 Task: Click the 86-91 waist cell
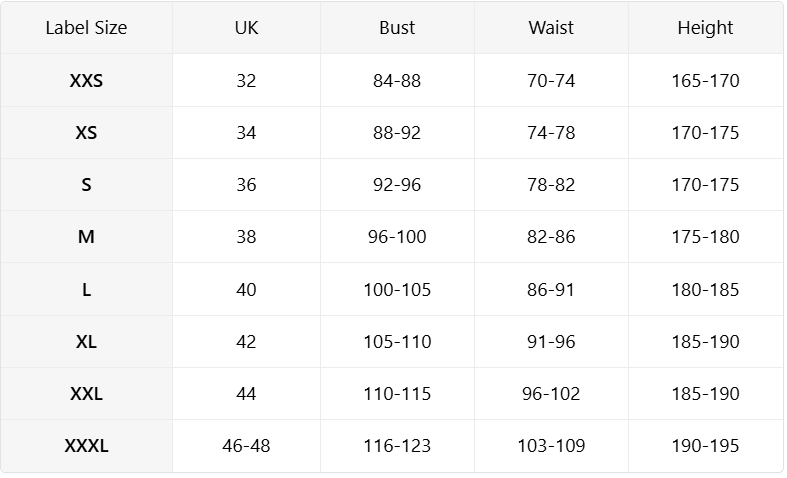551,290
